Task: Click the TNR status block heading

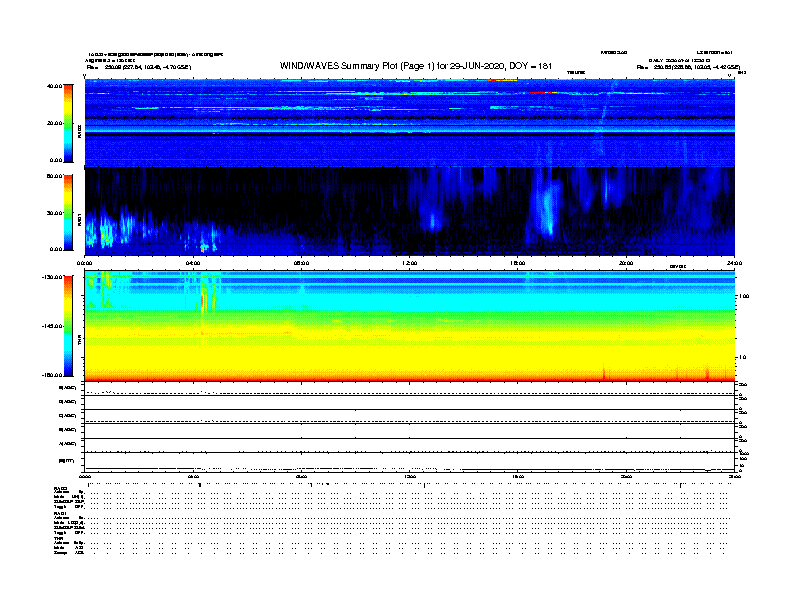Action: (x=58, y=538)
